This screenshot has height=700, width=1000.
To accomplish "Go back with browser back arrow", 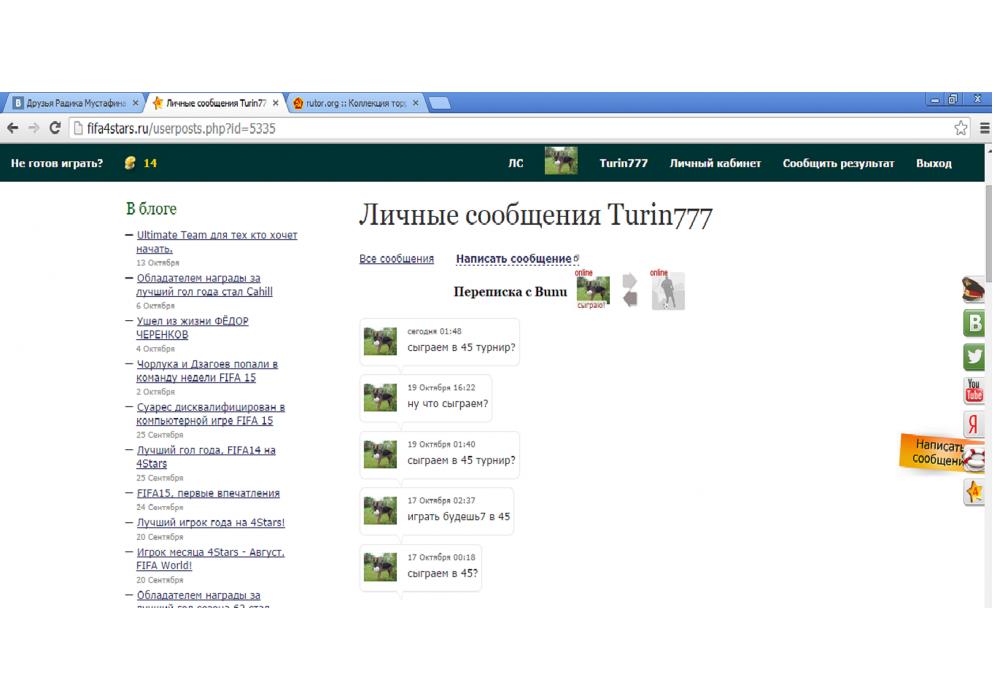I will pyautogui.click(x=13, y=128).
